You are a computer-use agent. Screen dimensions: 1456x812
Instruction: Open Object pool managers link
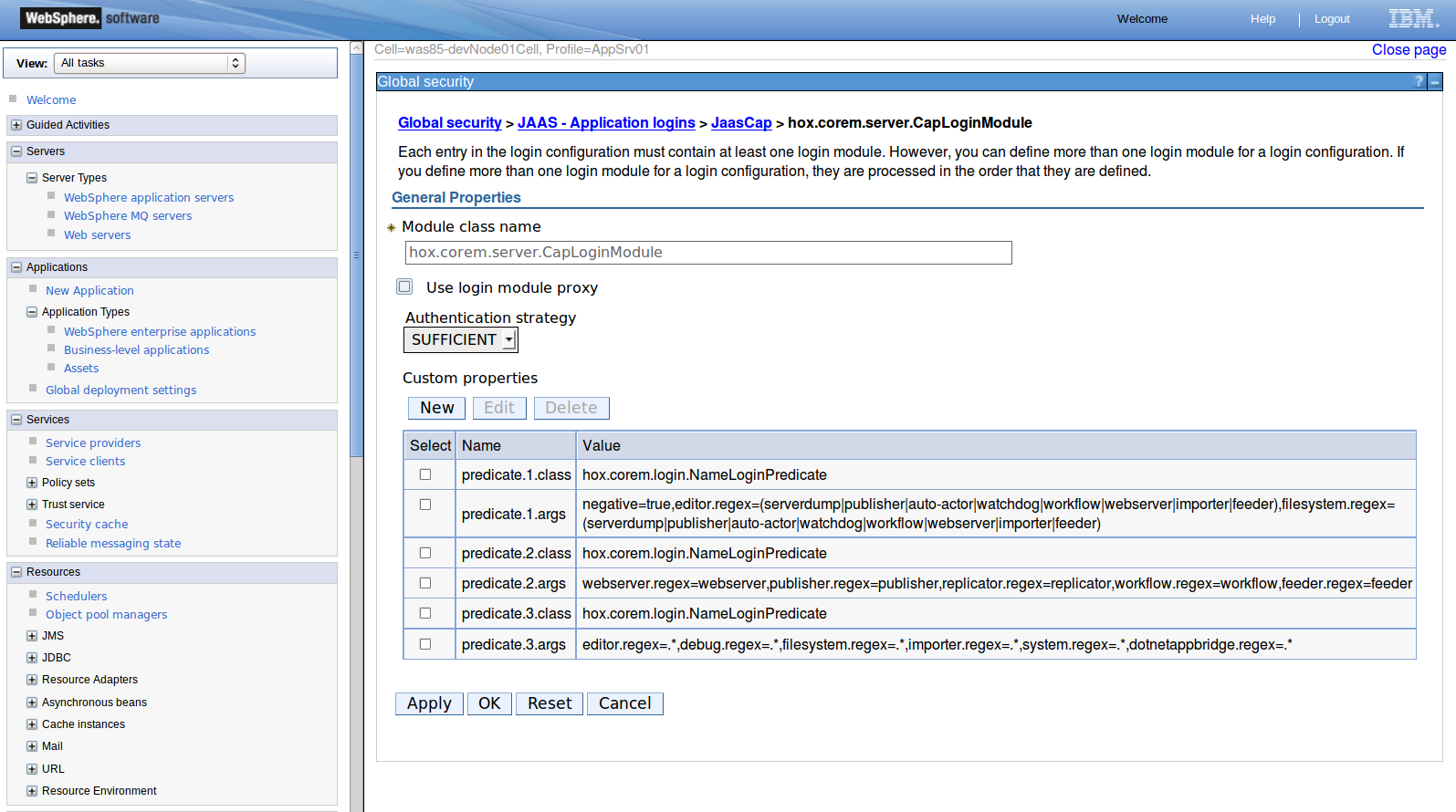click(x=107, y=615)
